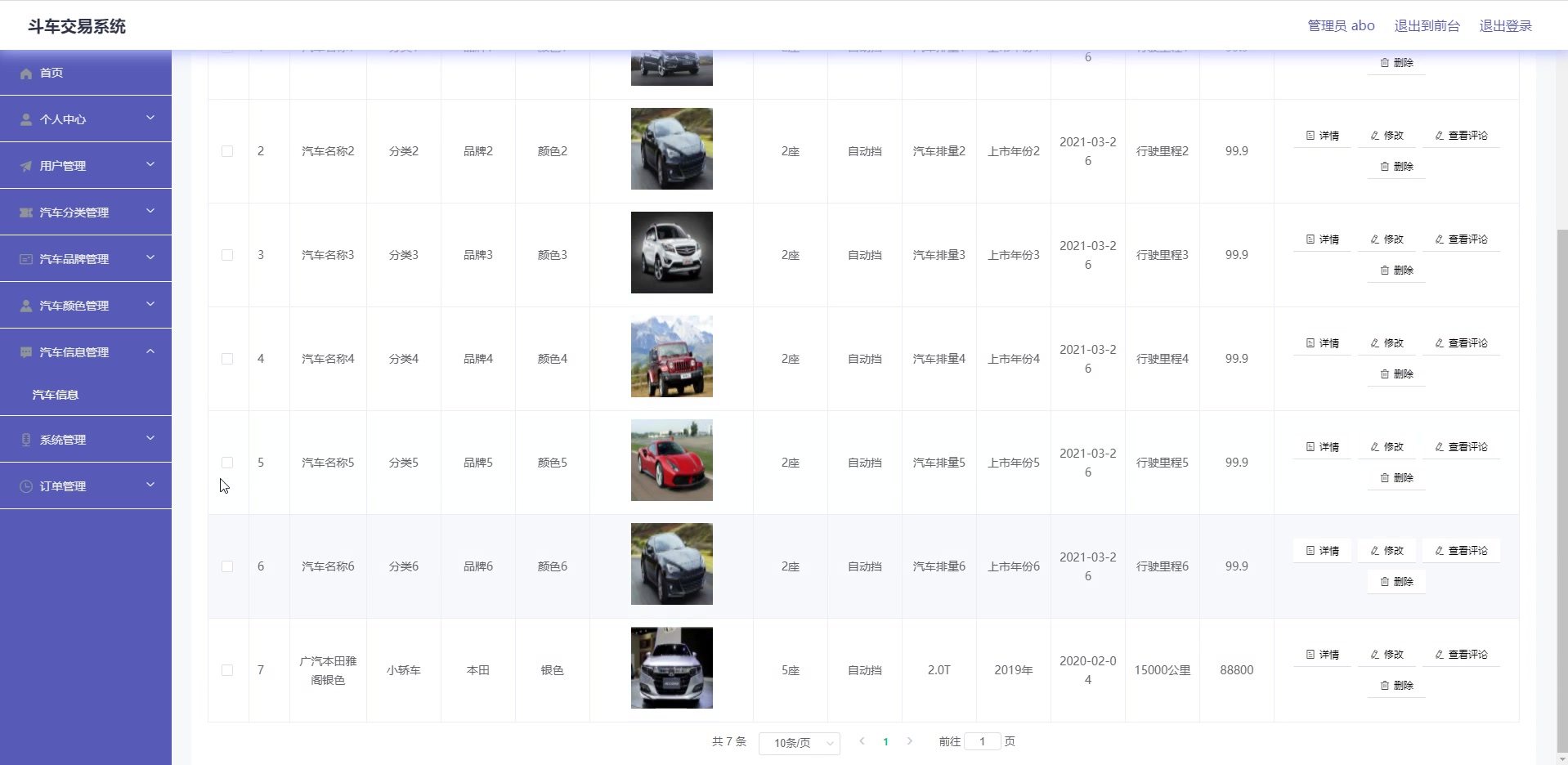1568x765 pixels.
Task: Click the user icon beside 个人中心
Action: point(26,119)
